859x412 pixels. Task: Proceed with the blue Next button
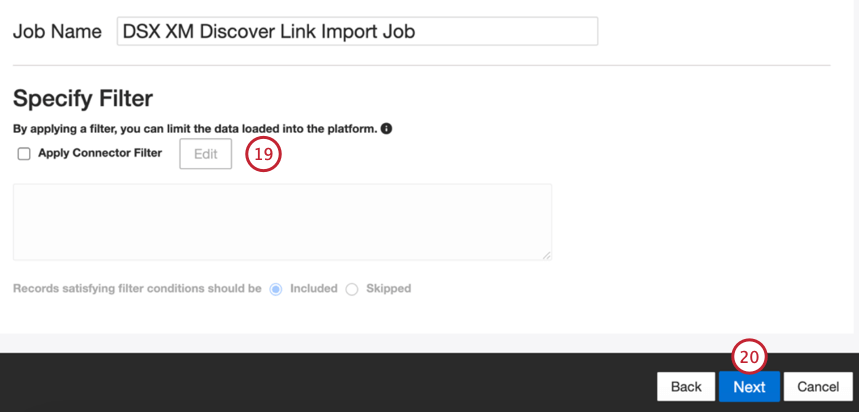[749, 387]
